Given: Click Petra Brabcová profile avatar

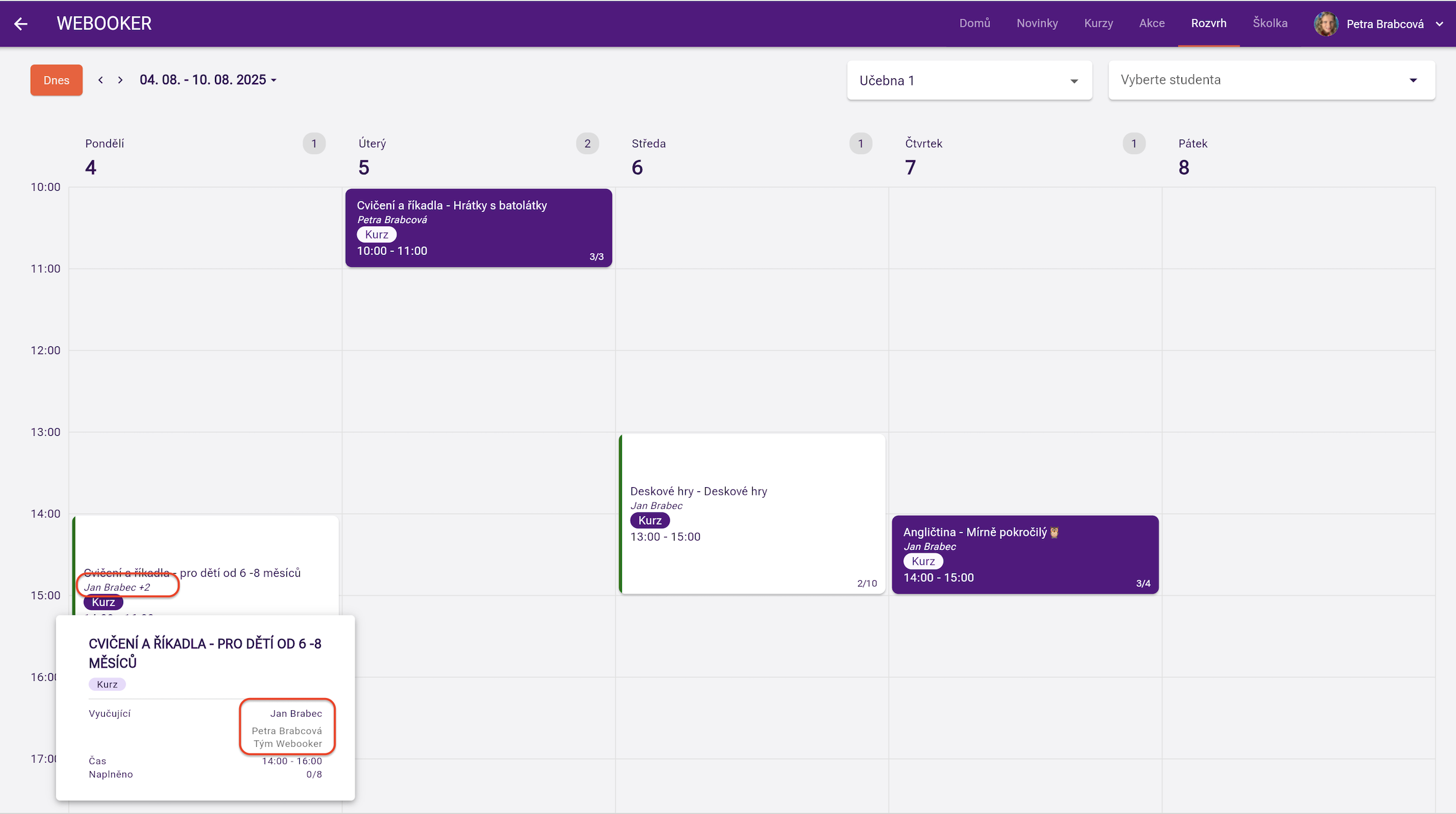Looking at the screenshot, I should tap(1326, 24).
